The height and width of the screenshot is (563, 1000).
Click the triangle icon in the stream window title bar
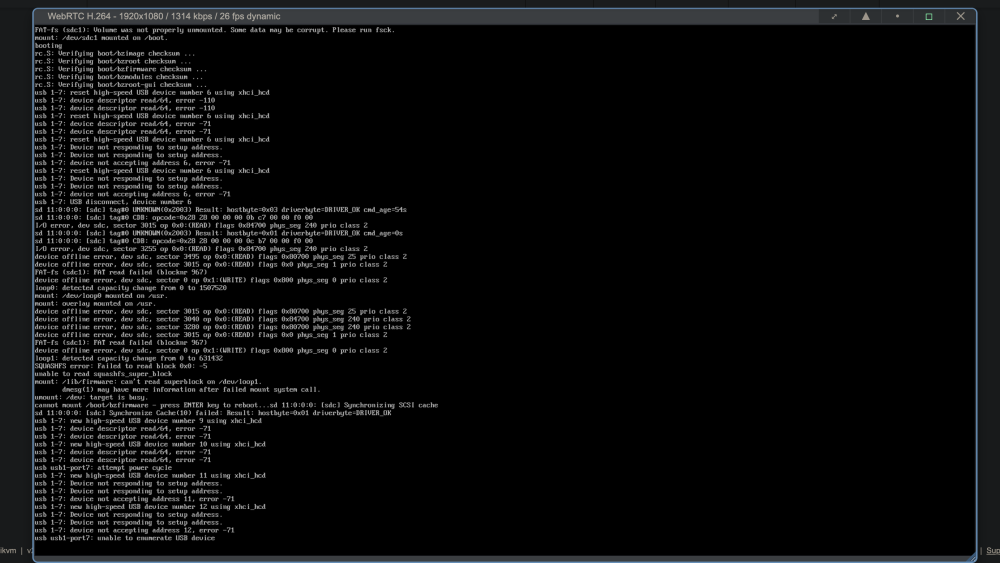(x=865, y=17)
